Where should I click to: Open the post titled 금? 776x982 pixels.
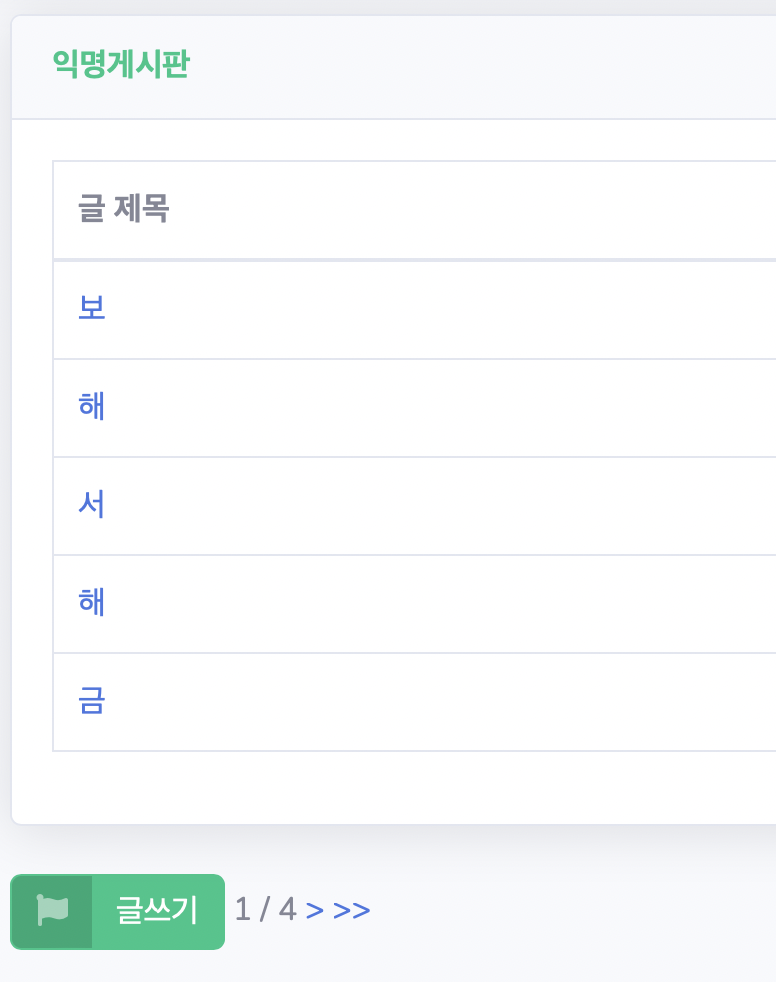[91, 700]
